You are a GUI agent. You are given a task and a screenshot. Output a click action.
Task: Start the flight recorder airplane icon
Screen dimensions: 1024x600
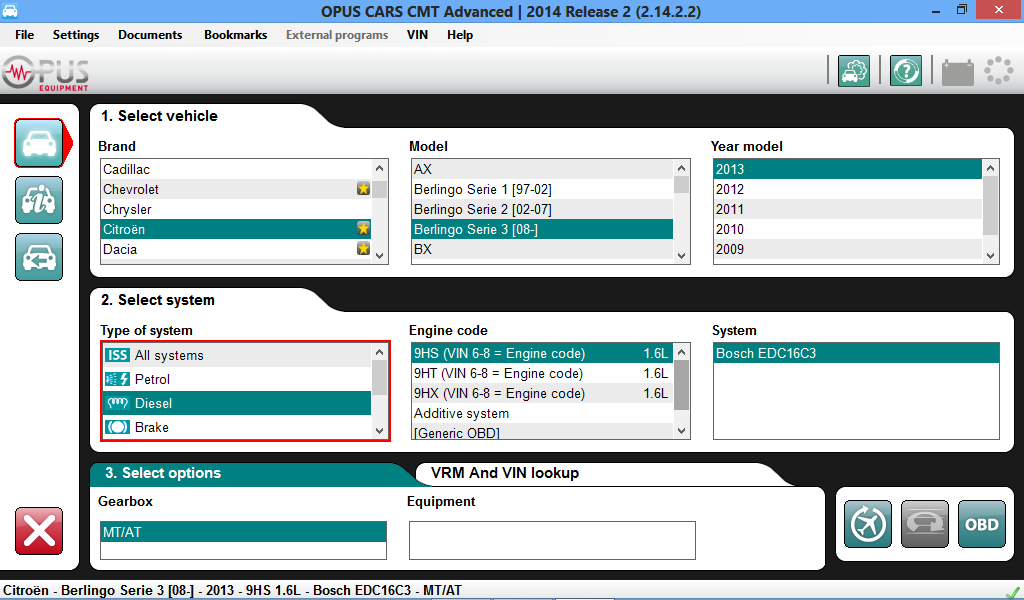(867, 524)
